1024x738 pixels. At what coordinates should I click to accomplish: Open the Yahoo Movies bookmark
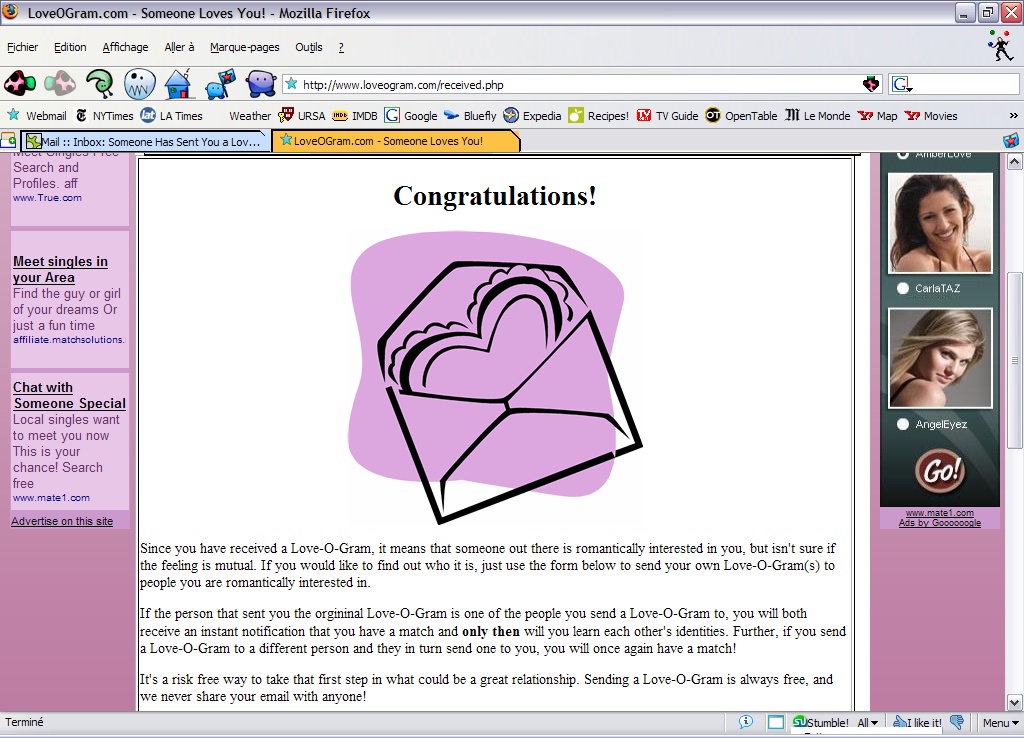pos(931,116)
